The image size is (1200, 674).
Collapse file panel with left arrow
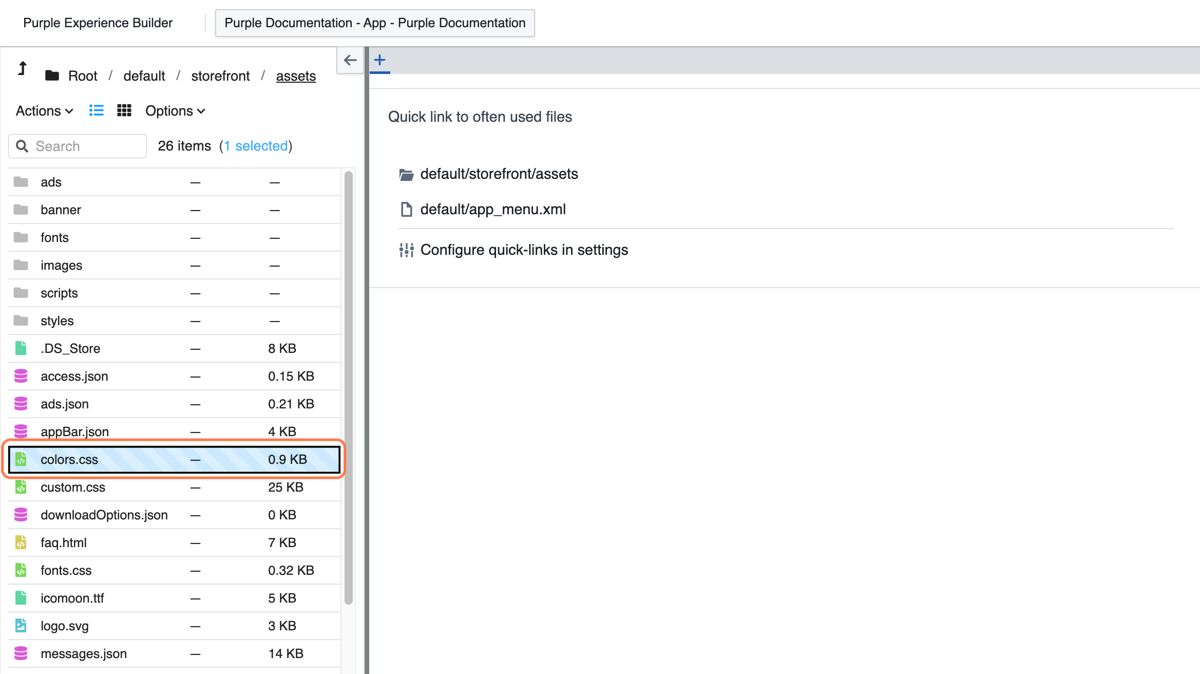[x=350, y=60]
